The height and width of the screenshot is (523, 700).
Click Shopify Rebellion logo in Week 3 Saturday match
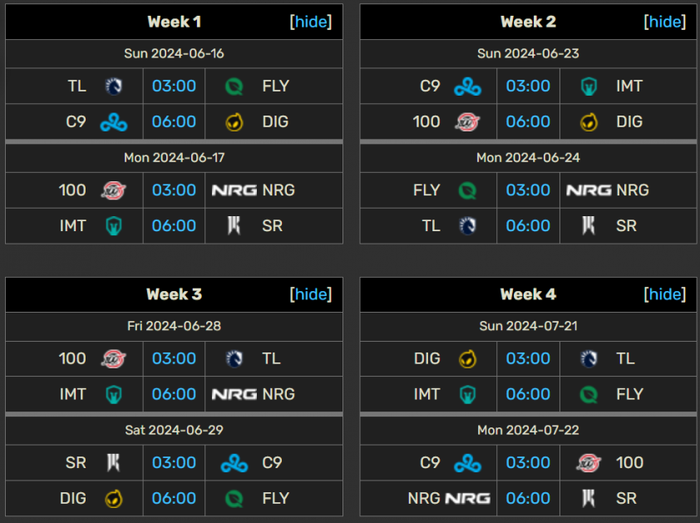click(x=113, y=463)
